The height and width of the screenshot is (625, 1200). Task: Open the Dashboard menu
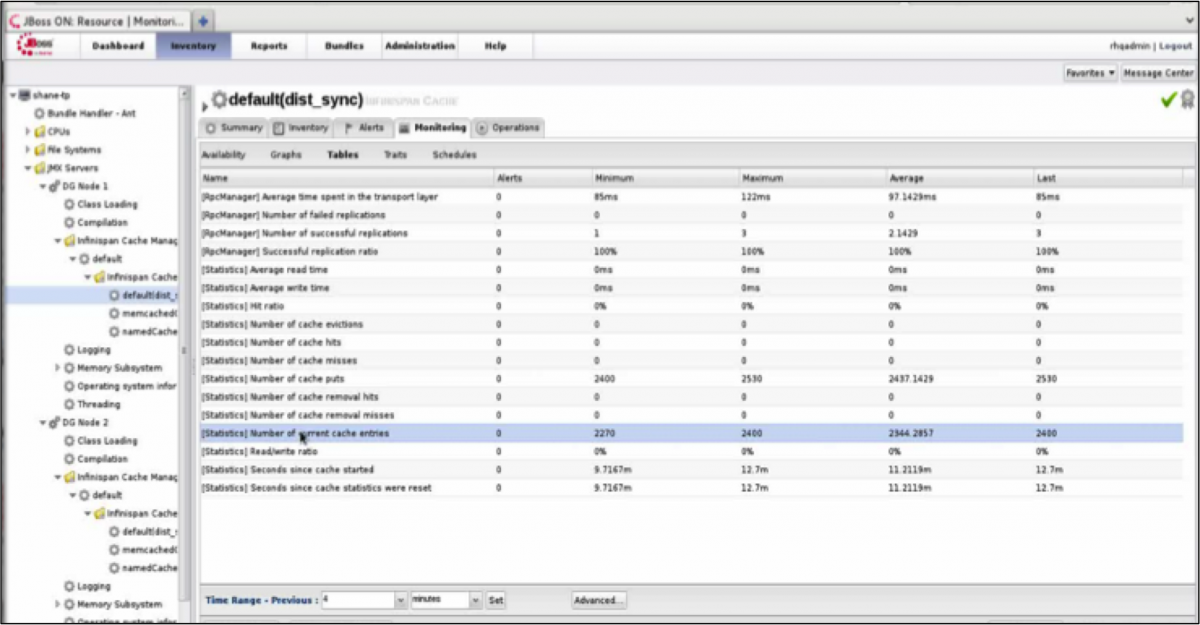(x=118, y=46)
